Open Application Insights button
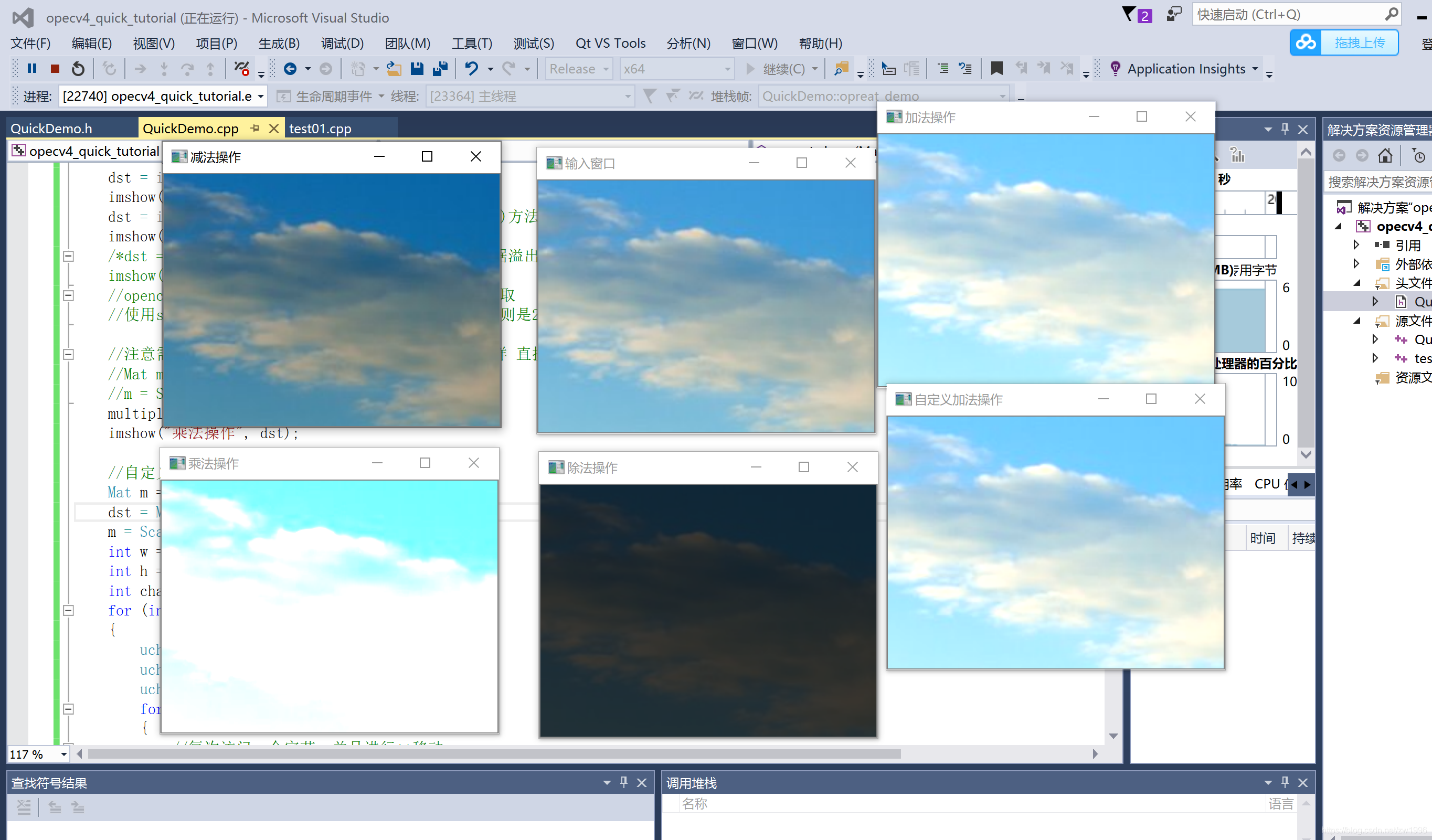This screenshot has height=840, width=1432. [x=1185, y=69]
